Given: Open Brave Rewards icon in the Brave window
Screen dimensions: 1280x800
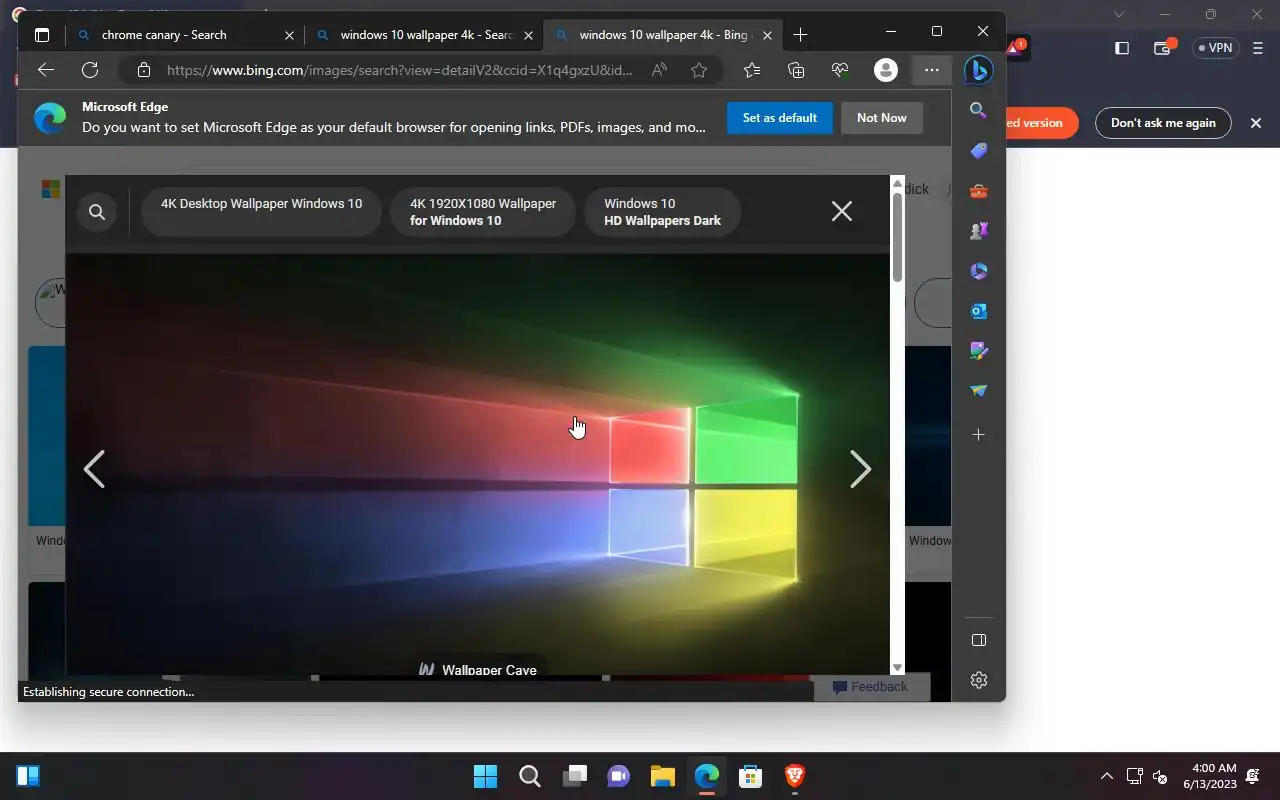Looking at the screenshot, I should point(1017,47).
